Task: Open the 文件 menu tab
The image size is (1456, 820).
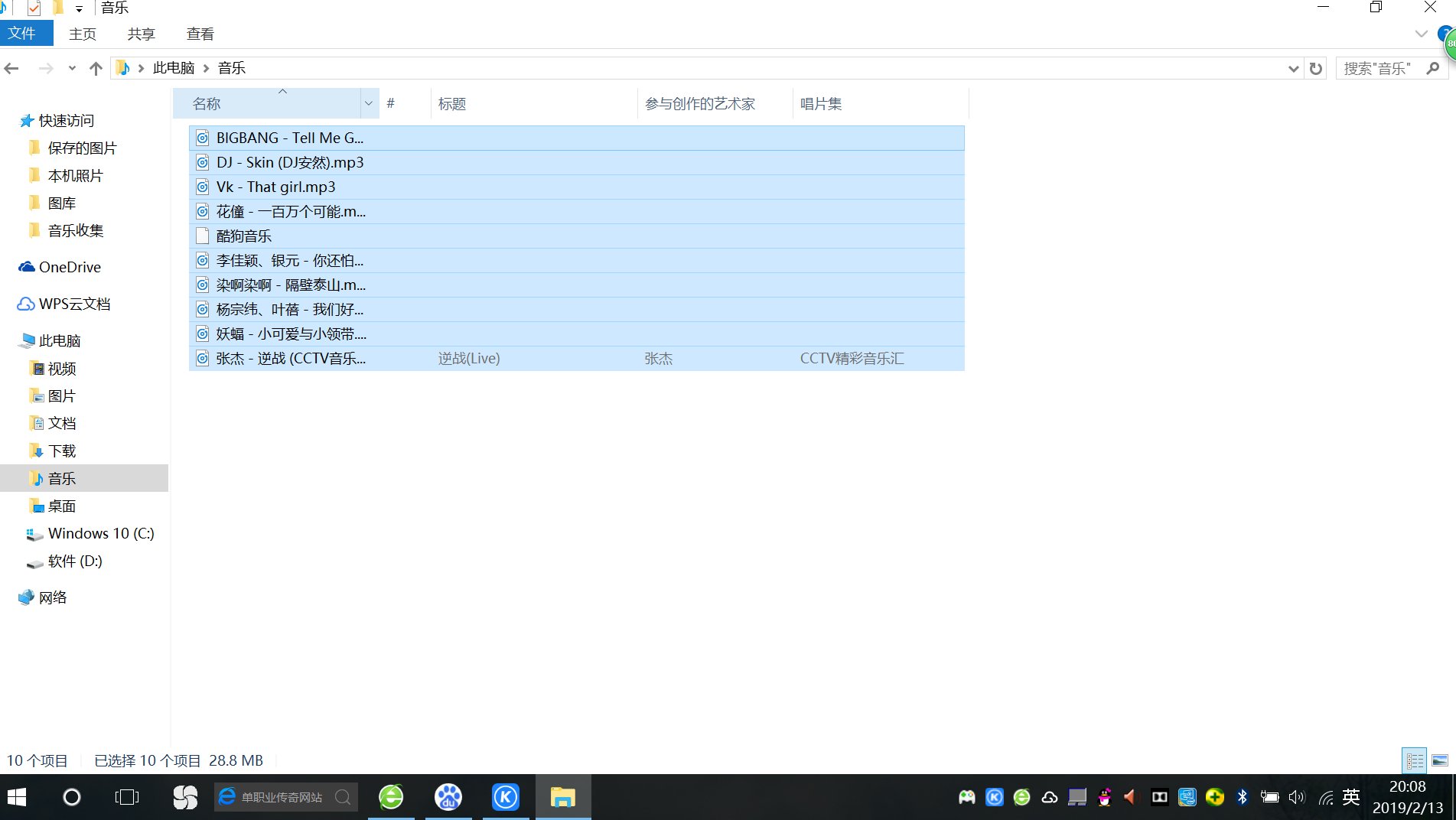Action: point(23,34)
